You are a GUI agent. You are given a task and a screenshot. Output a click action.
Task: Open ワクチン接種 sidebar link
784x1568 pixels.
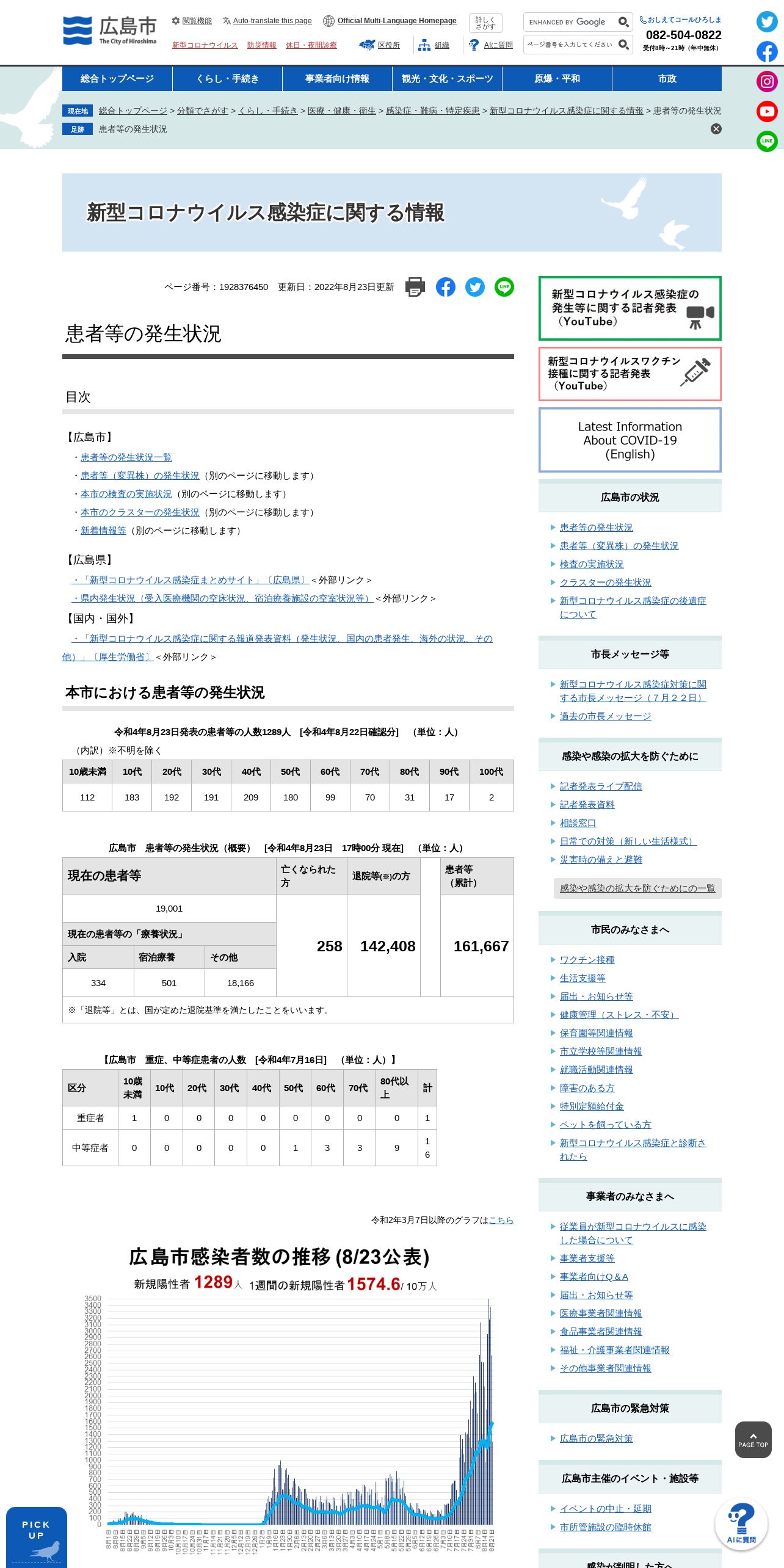click(587, 960)
